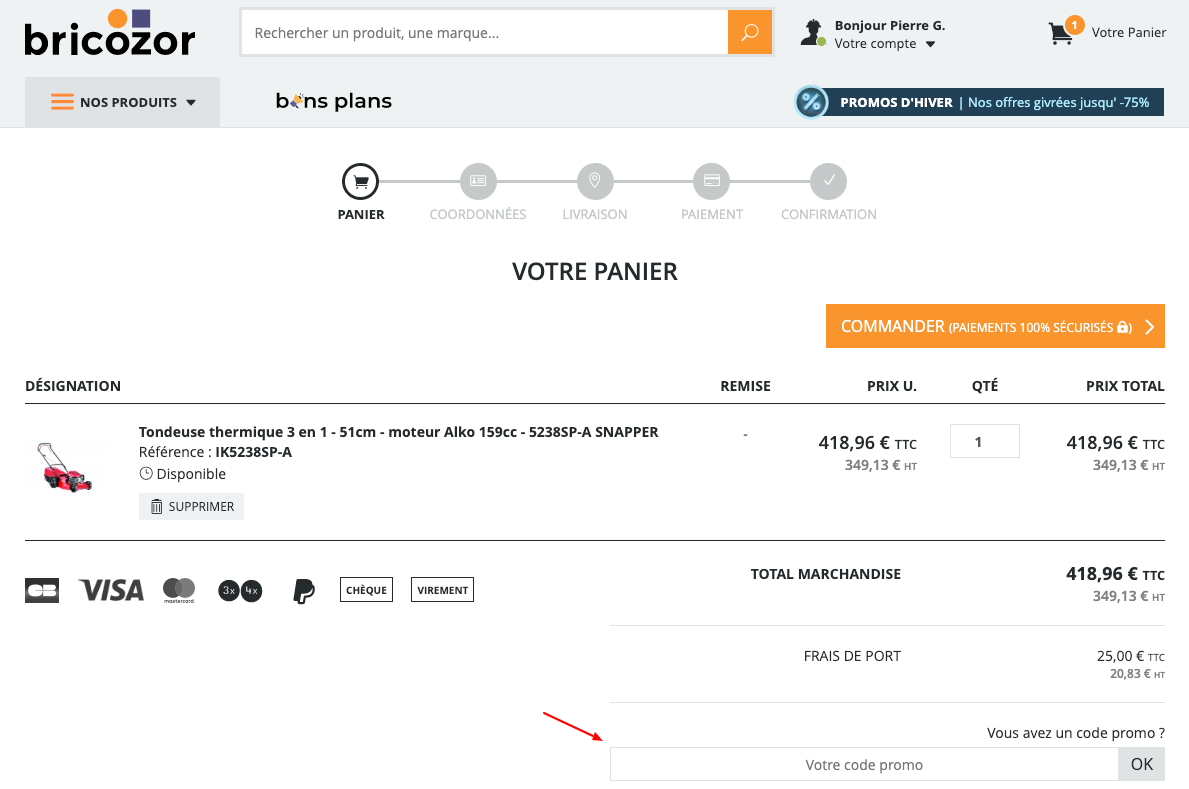Click the lawn mower product thumbnail
This screenshot has width=1189, height=789.
[x=64, y=467]
